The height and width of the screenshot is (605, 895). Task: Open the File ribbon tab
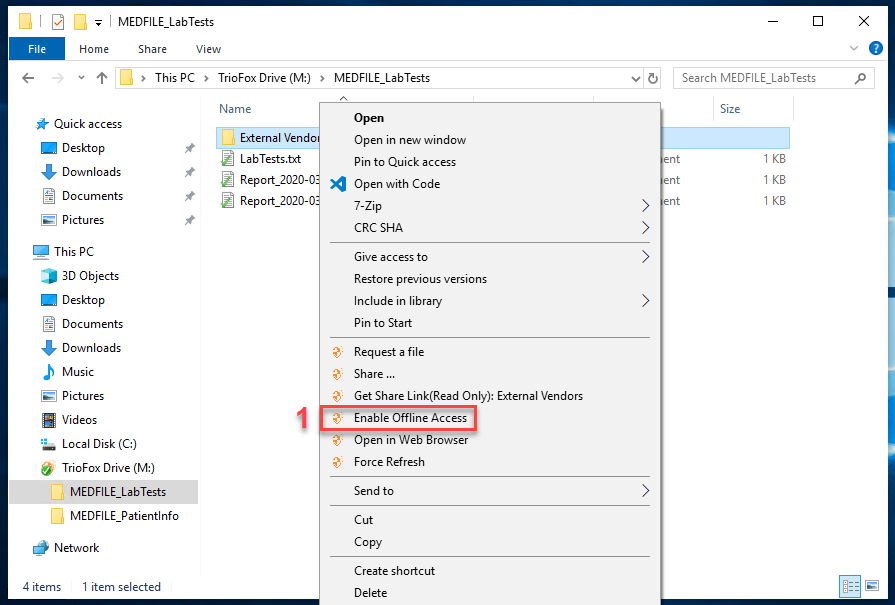coord(37,49)
